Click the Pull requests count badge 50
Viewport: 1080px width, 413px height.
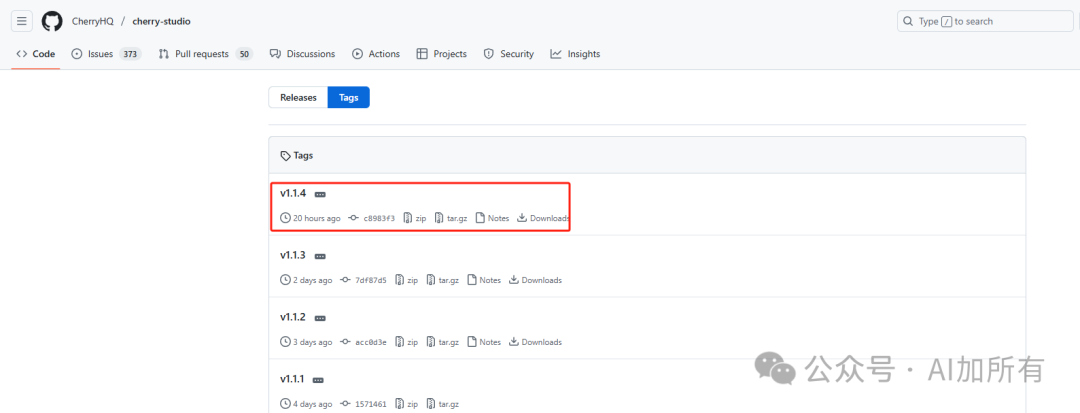pyautogui.click(x=244, y=54)
